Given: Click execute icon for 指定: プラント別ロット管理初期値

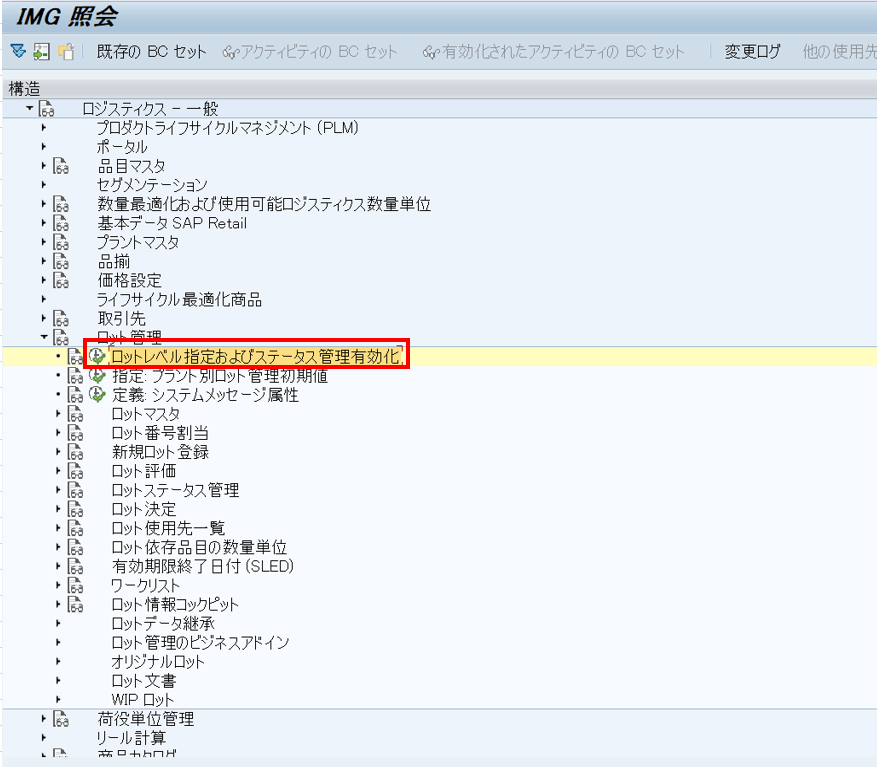Looking at the screenshot, I should tap(97, 376).
